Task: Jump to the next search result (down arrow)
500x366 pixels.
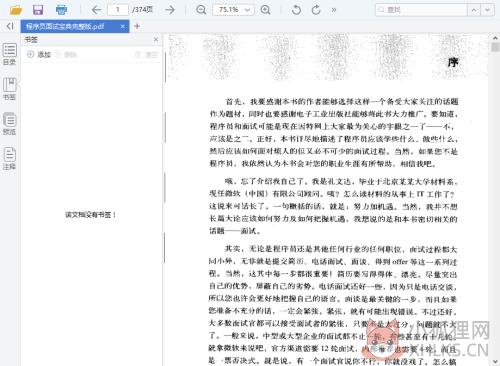Action: point(488,10)
